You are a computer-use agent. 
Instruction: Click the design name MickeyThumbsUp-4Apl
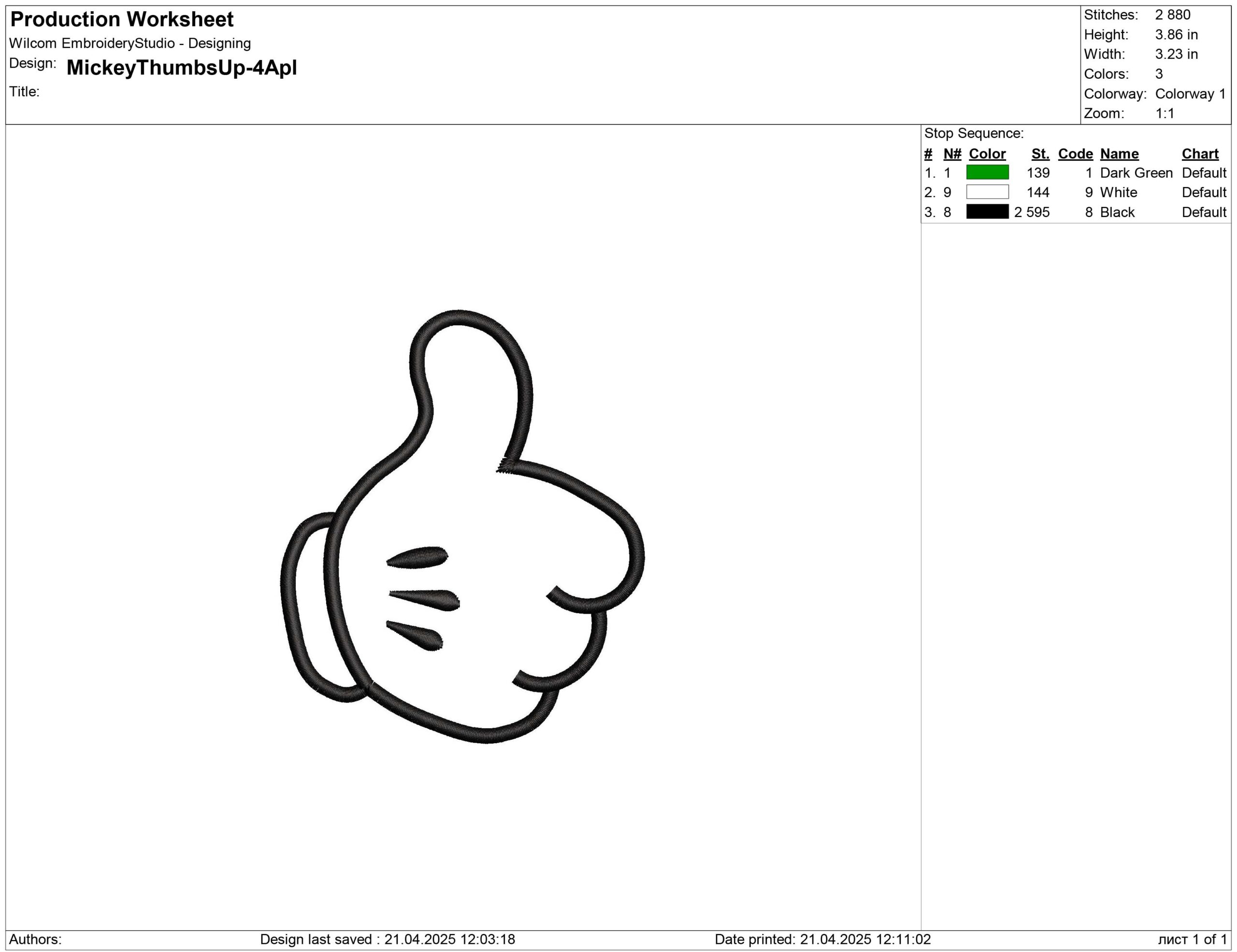pos(181,68)
